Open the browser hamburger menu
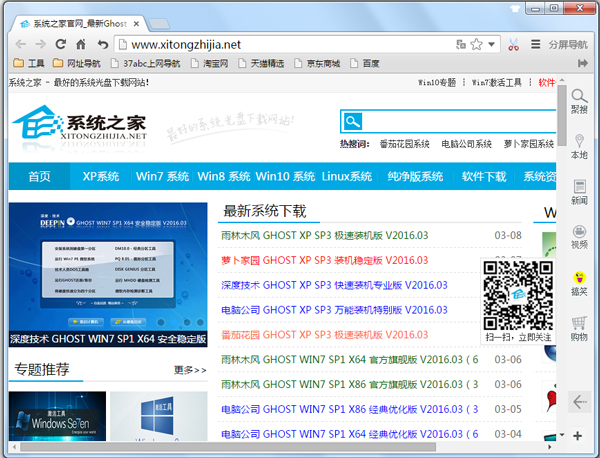The height and width of the screenshot is (458, 600). coord(535,44)
